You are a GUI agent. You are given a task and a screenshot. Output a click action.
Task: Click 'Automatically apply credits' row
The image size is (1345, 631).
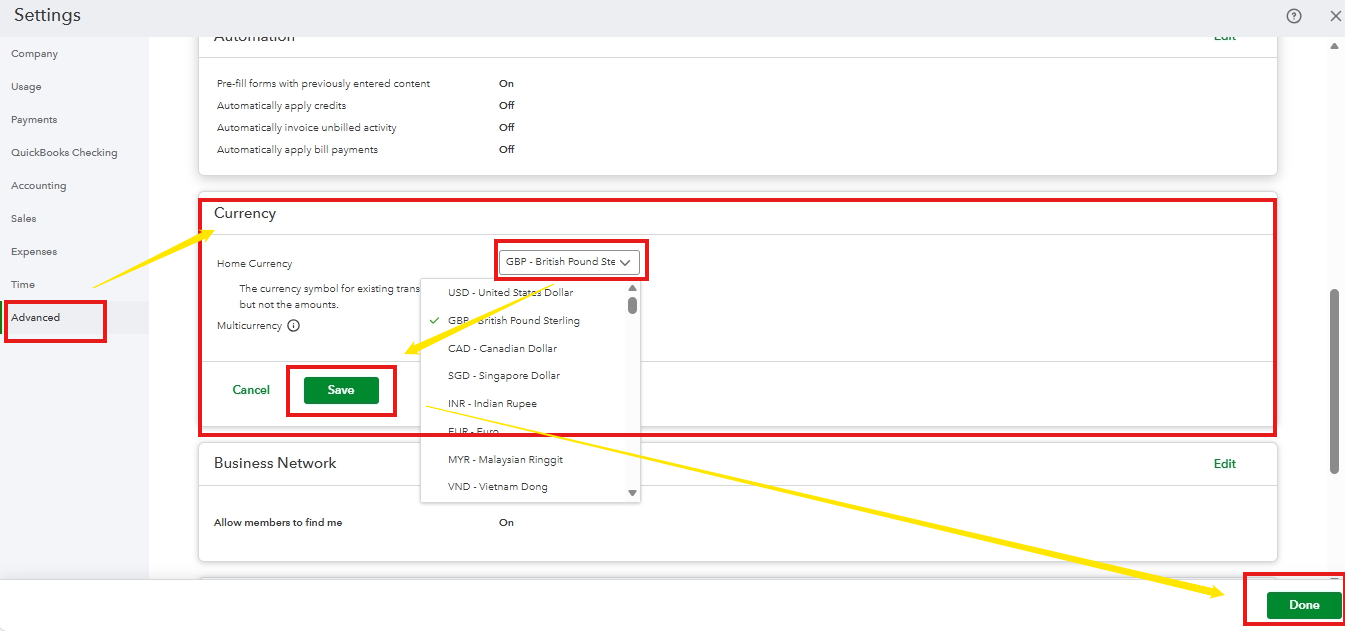281,106
